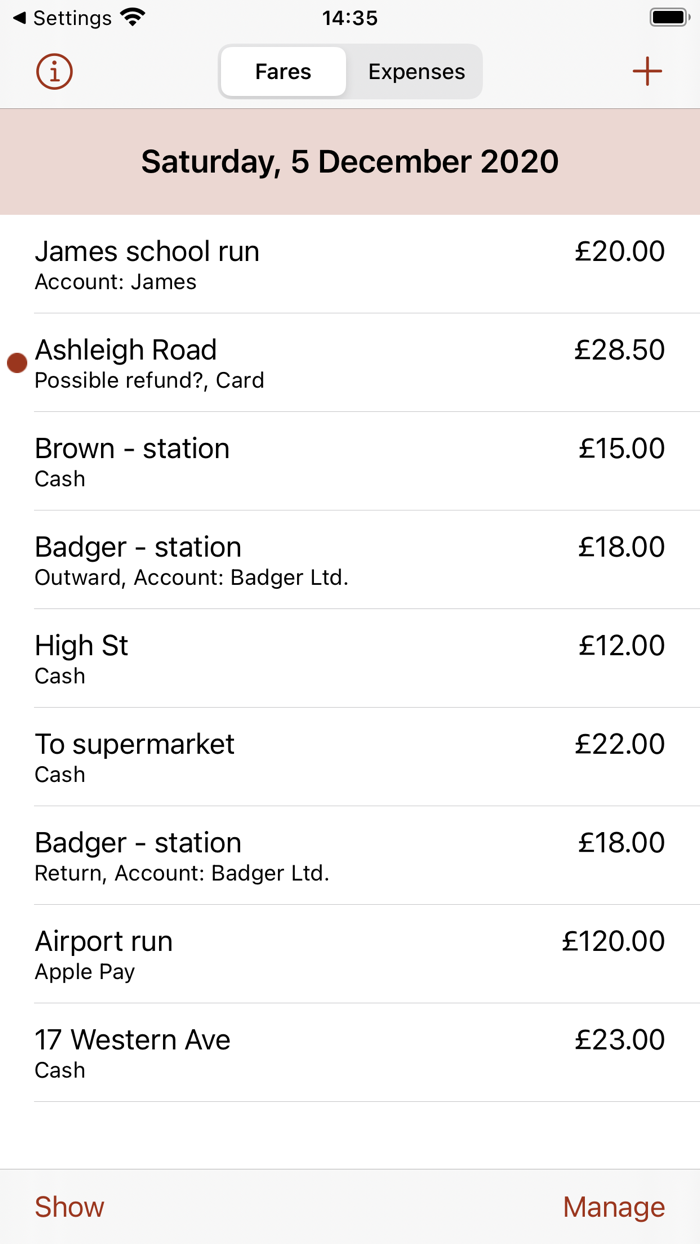Open the 17 Western Ave fare
Image resolution: width=700 pixels, height=1244 pixels.
[x=350, y=1053]
